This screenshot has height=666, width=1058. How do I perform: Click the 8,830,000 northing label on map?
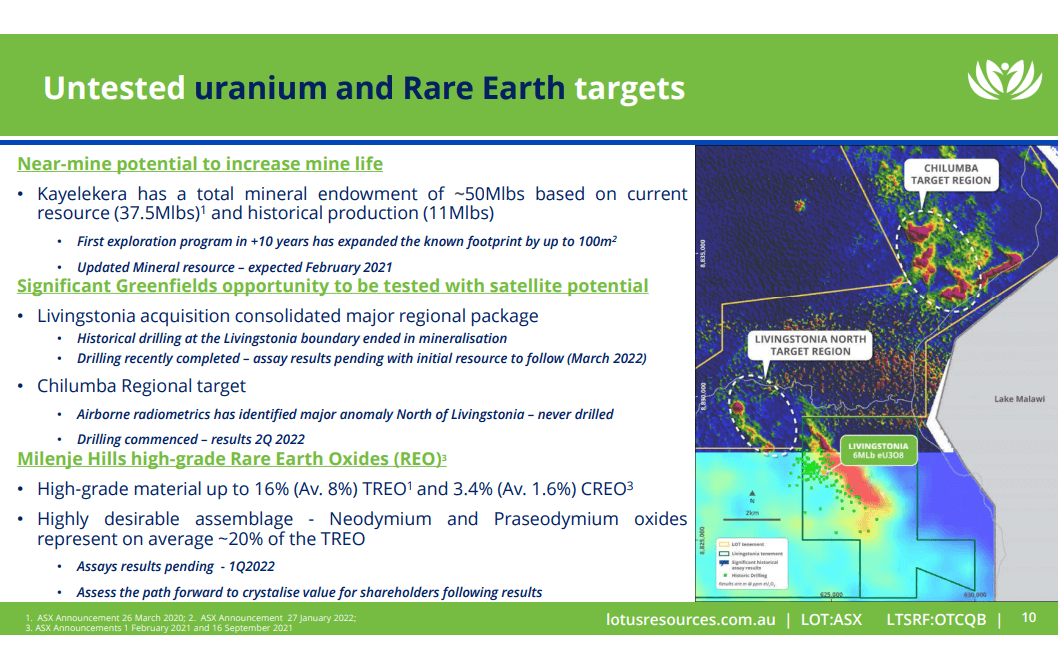(702, 396)
